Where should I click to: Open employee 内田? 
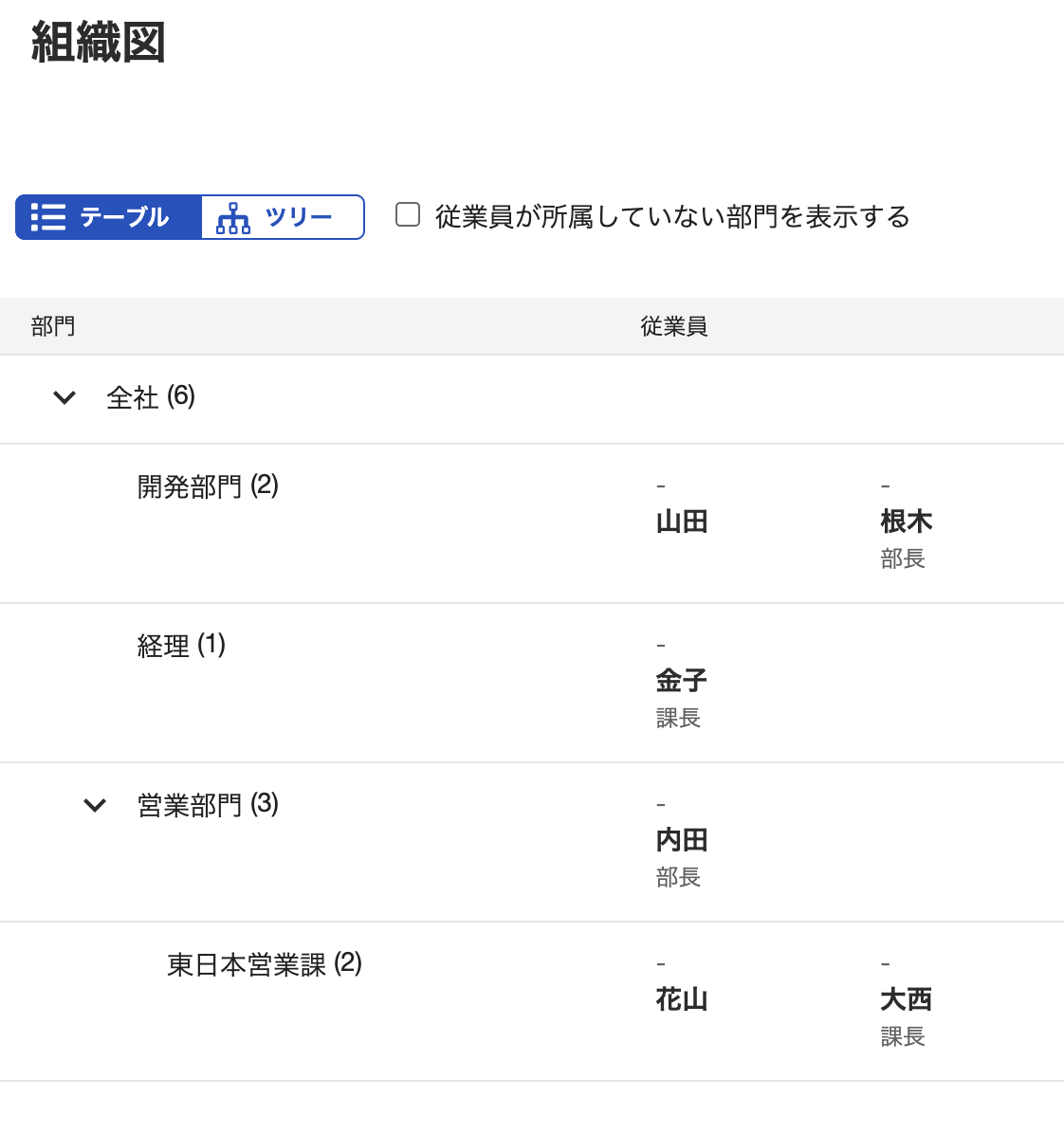tap(682, 840)
